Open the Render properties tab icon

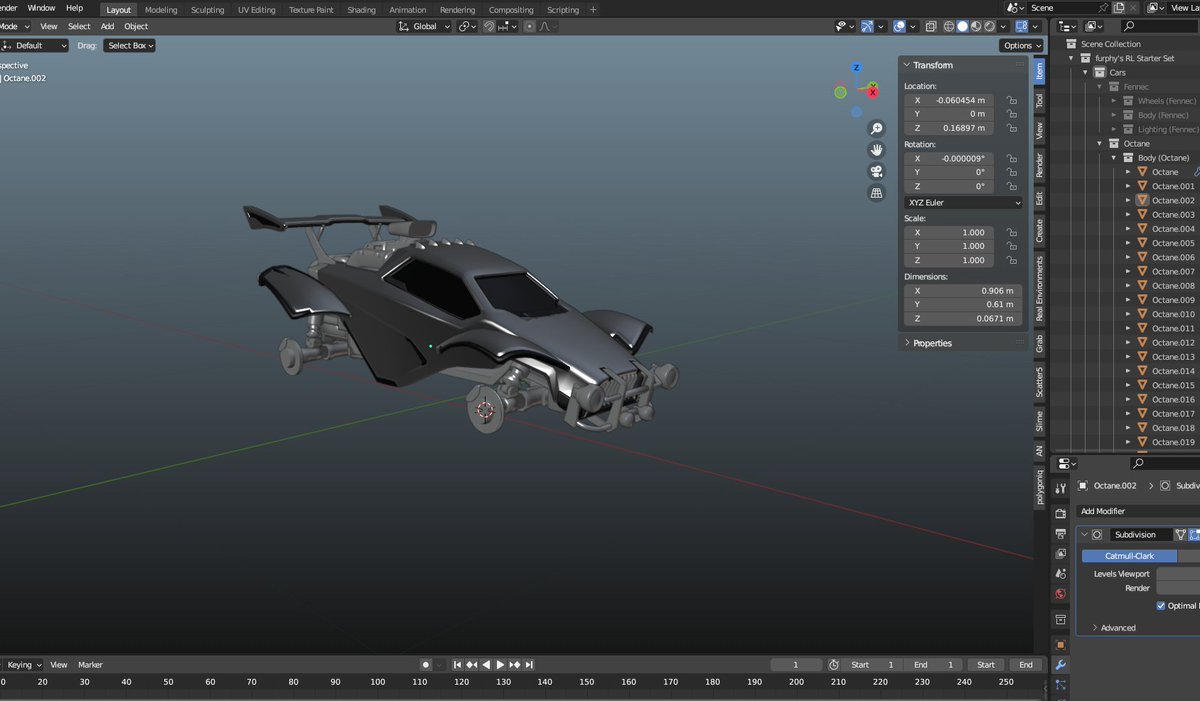1061,513
